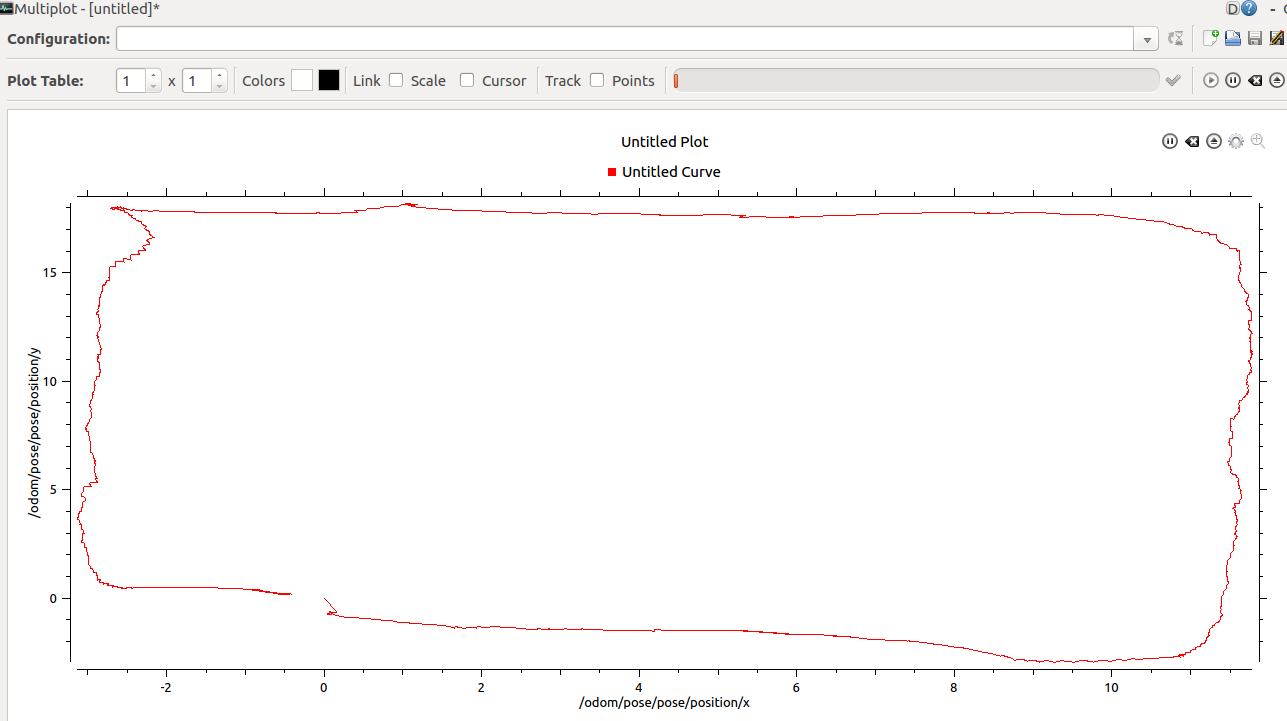The height and width of the screenshot is (721, 1287).
Task: Click the Plot Table columns number field
Action: [x=197, y=81]
